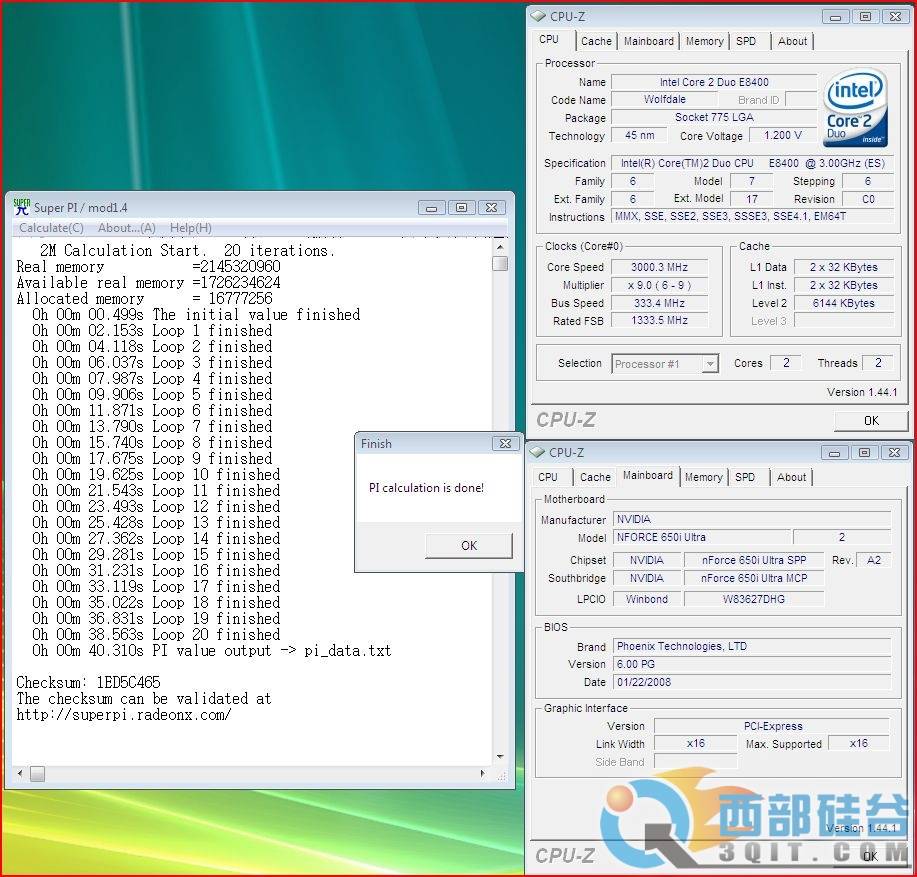The image size is (917, 877).
Task: Click the nForce 650i Ultra SPP chipset field
Action: (754, 560)
